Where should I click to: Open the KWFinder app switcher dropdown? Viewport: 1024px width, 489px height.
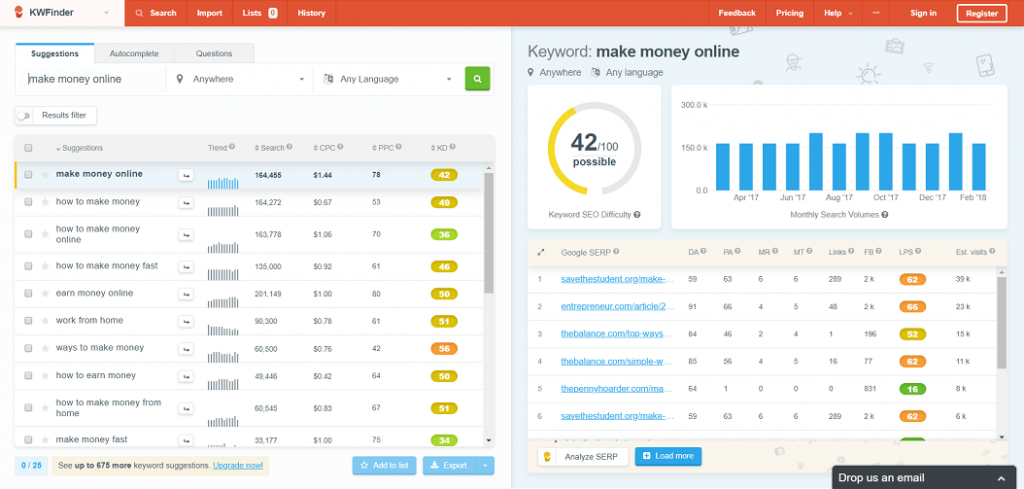coord(107,13)
